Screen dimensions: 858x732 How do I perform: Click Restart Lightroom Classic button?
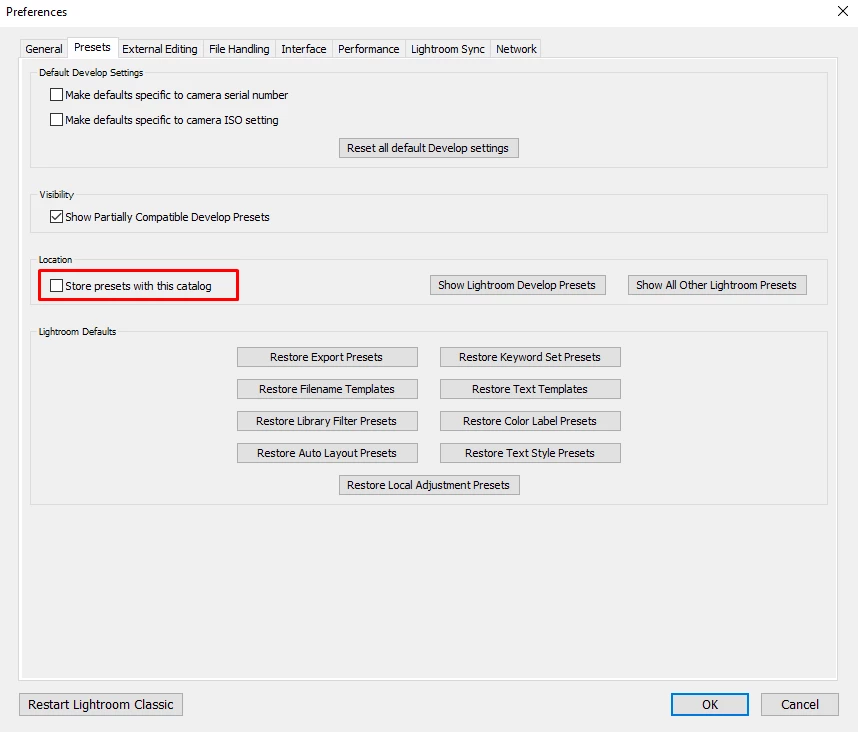click(x=101, y=704)
